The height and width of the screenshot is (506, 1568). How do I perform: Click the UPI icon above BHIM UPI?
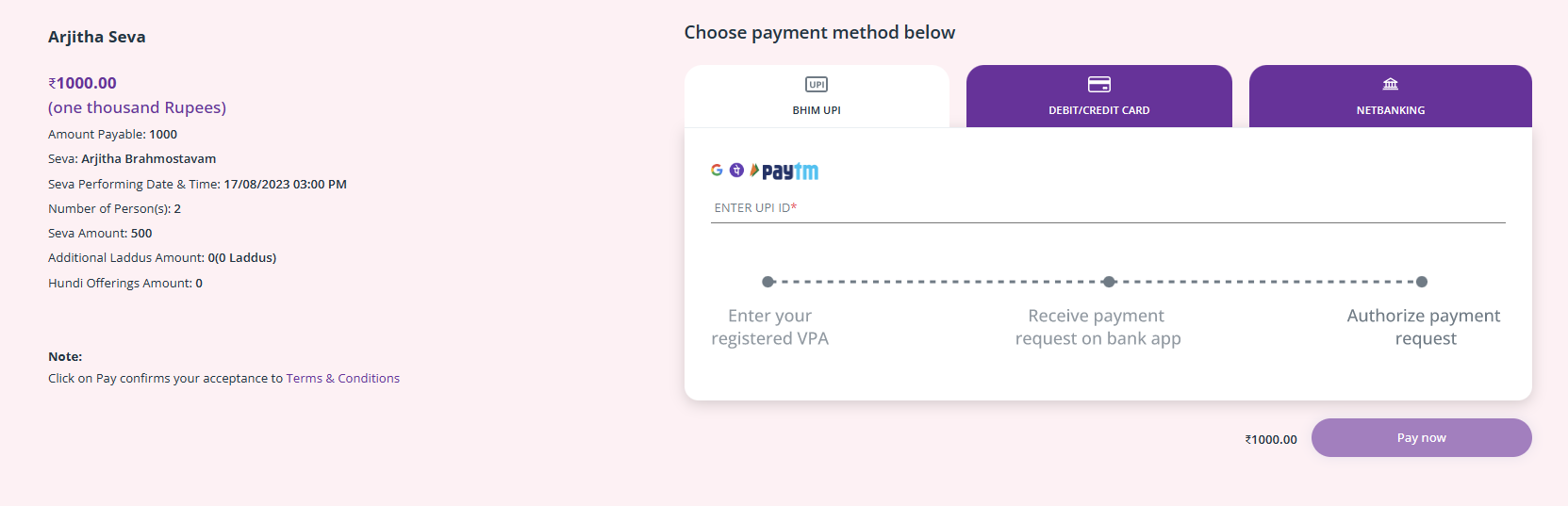tap(817, 85)
